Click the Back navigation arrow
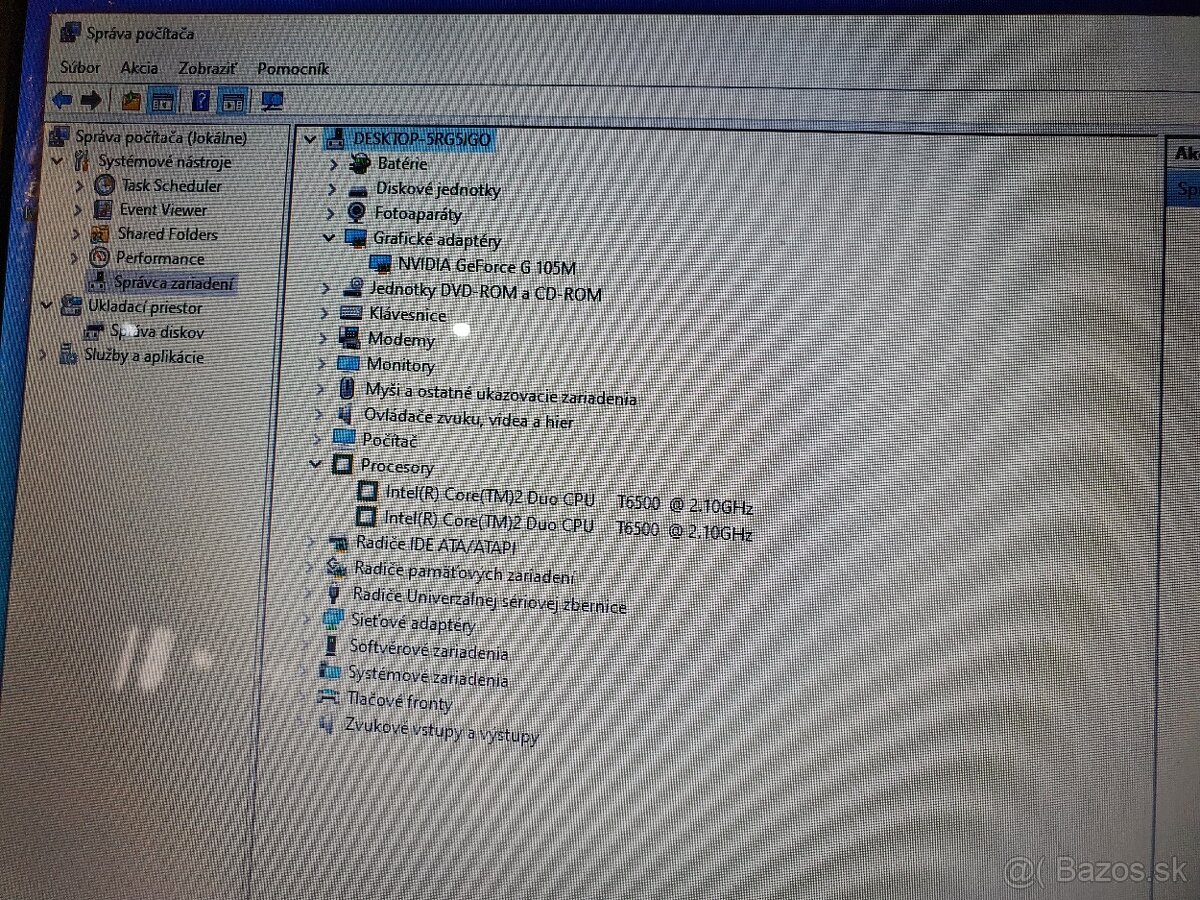 point(62,99)
